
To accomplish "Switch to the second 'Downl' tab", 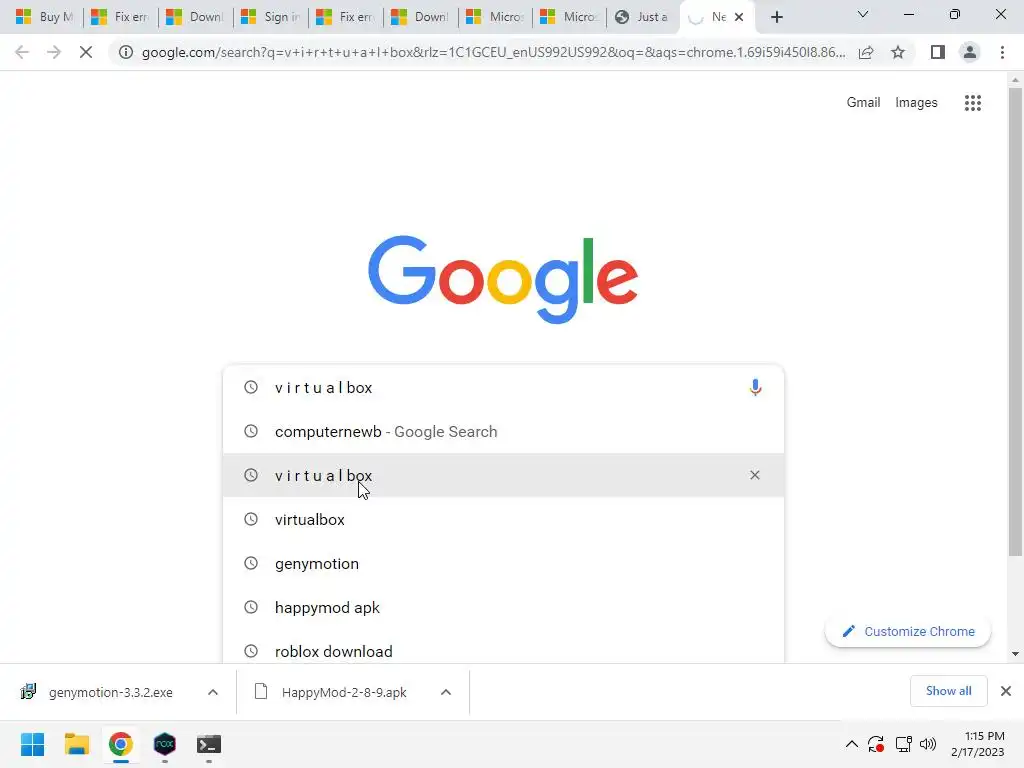I will pos(421,17).
